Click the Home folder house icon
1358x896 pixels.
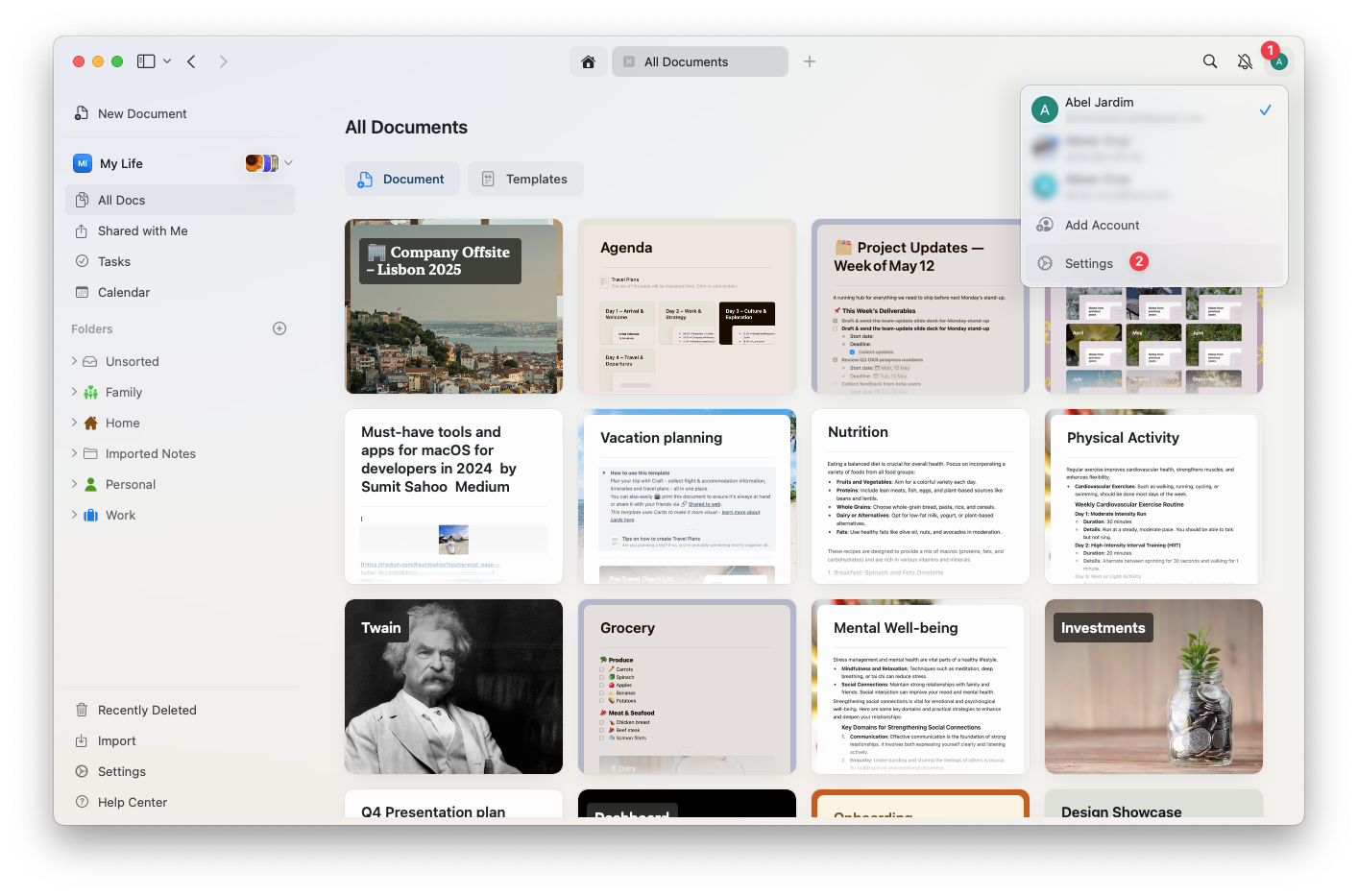[x=90, y=423]
